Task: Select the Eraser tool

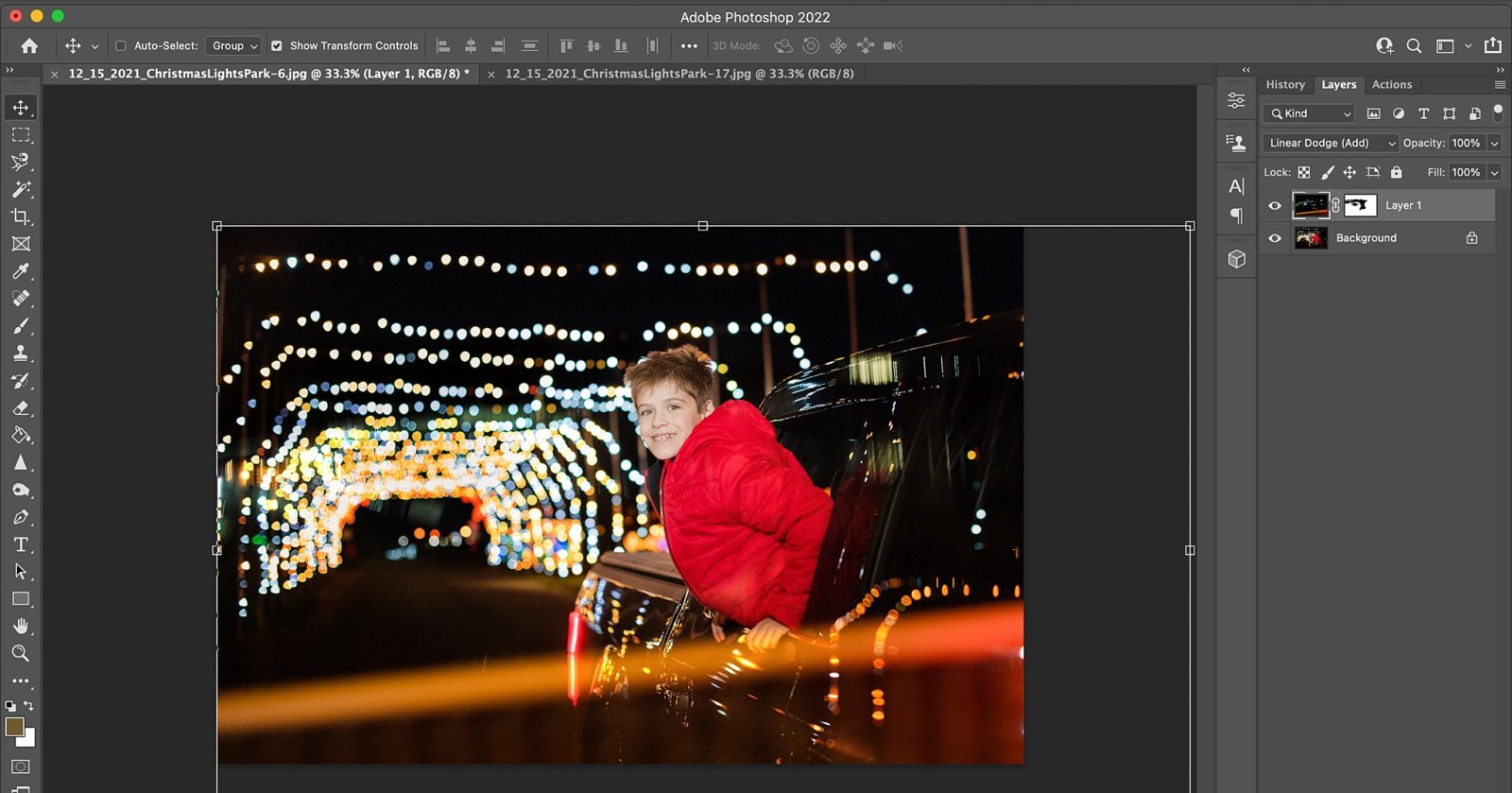Action: 21,408
